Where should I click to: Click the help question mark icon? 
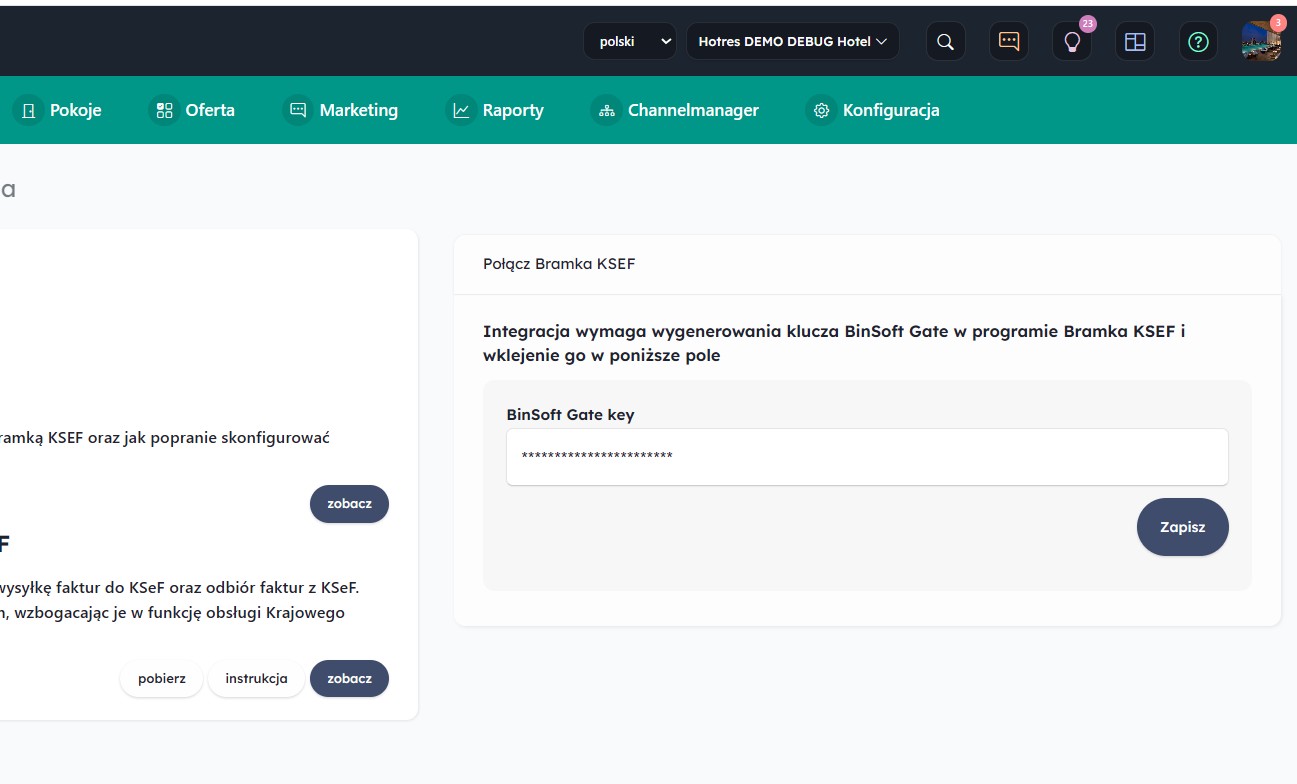tap(1198, 42)
